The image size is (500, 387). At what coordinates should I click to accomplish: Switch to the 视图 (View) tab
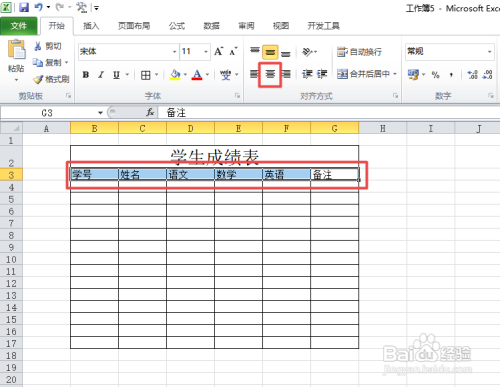(x=281, y=26)
